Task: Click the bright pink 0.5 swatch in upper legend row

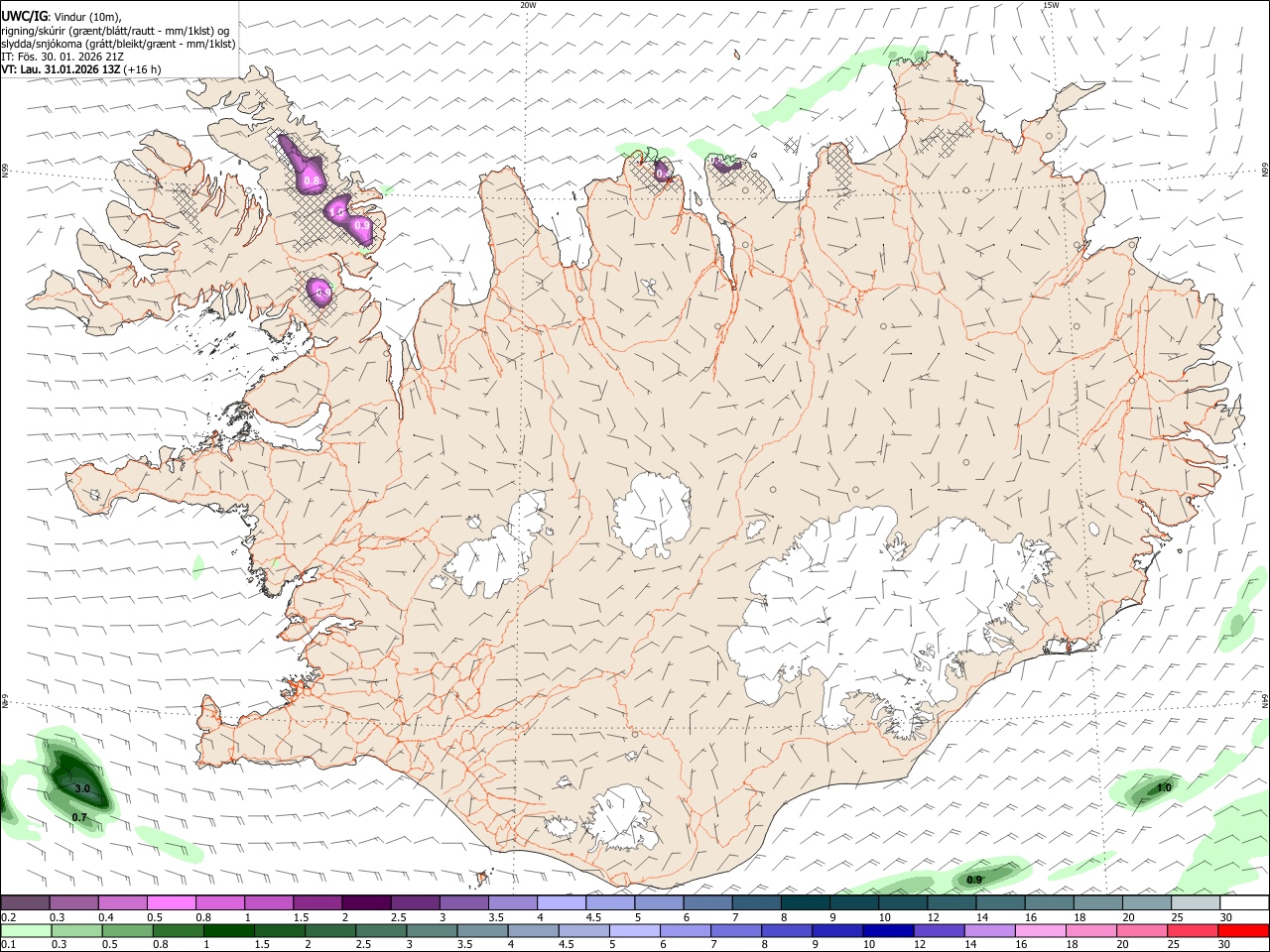Action: (171, 902)
